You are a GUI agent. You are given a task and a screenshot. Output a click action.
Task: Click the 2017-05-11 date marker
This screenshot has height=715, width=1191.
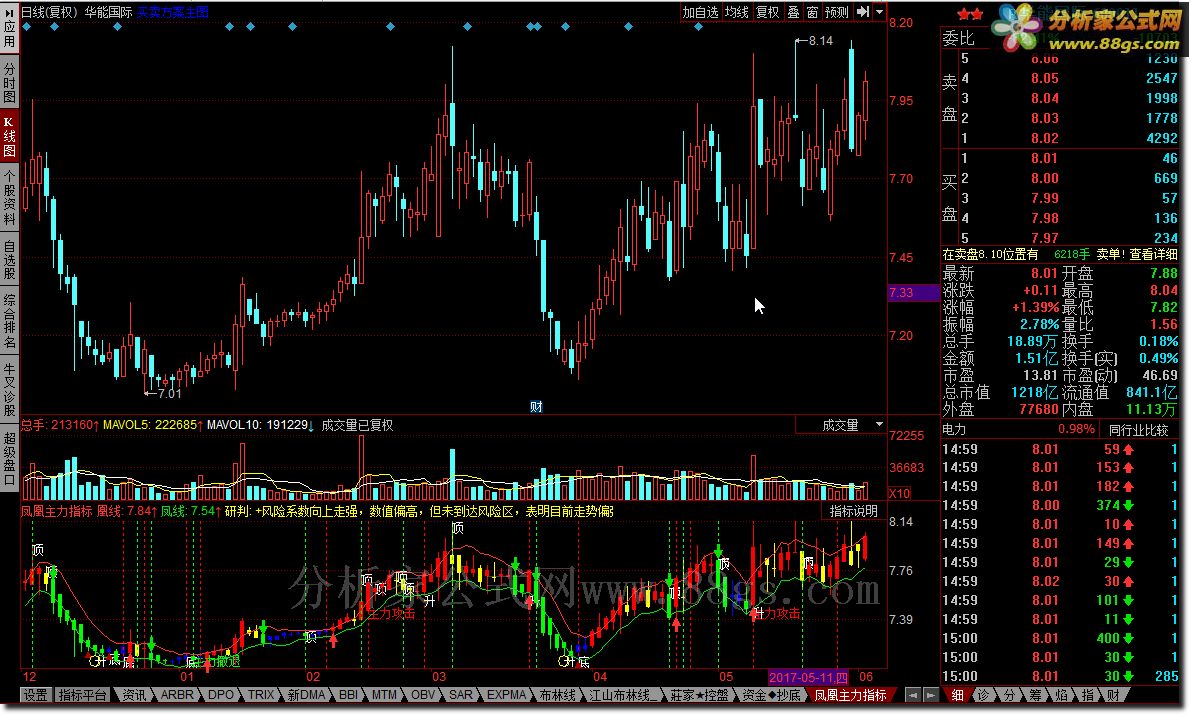[x=807, y=677]
